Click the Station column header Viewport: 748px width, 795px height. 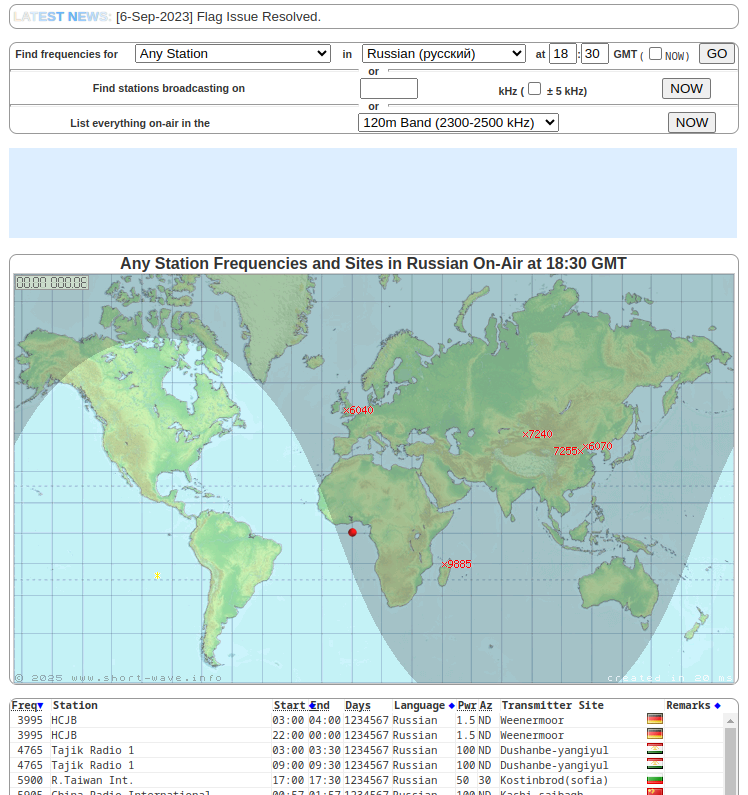coord(75,705)
